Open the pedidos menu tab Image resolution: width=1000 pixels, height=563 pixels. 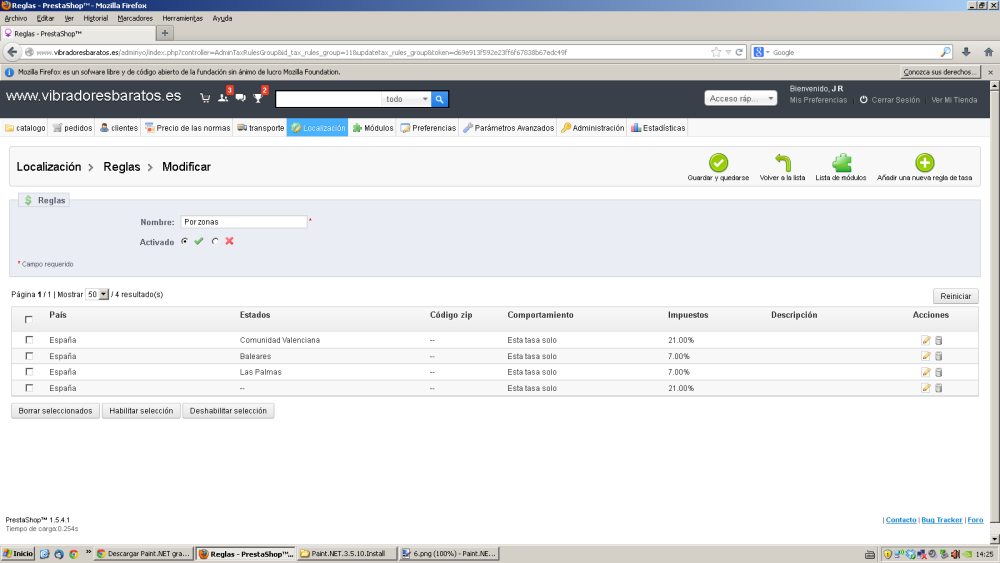click(72, 128)
